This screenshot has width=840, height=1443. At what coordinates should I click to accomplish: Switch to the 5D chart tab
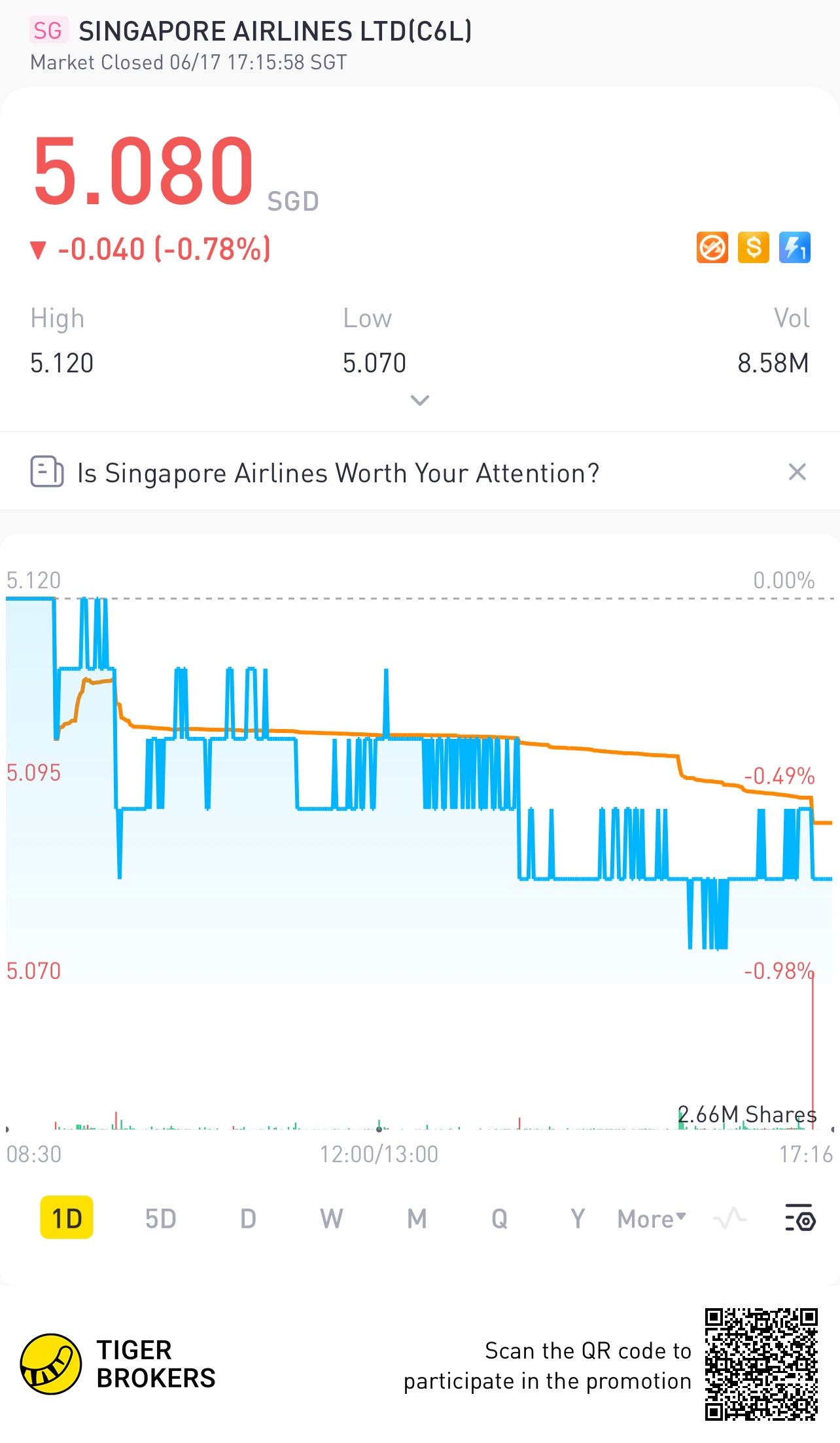(x=160, y=1219)
